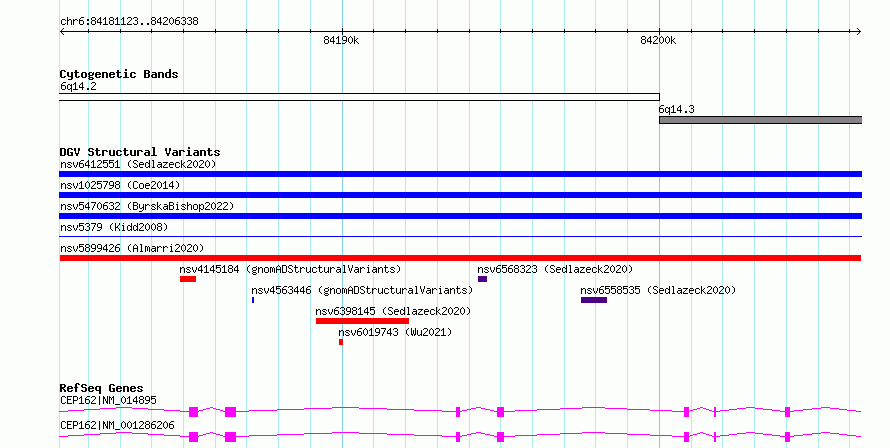Select the white 6q14.2 cytoband bar
The image size is (890, 448).
[359, 97]
